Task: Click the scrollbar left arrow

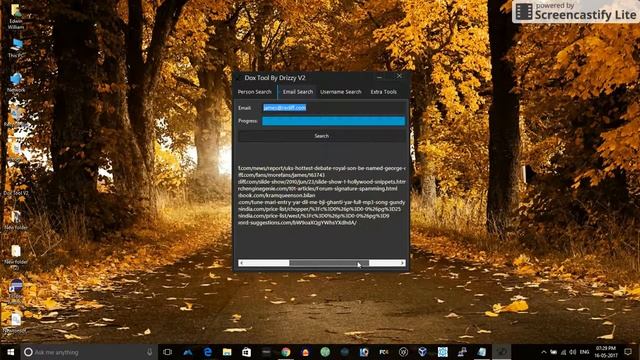Action: (241, 263)
